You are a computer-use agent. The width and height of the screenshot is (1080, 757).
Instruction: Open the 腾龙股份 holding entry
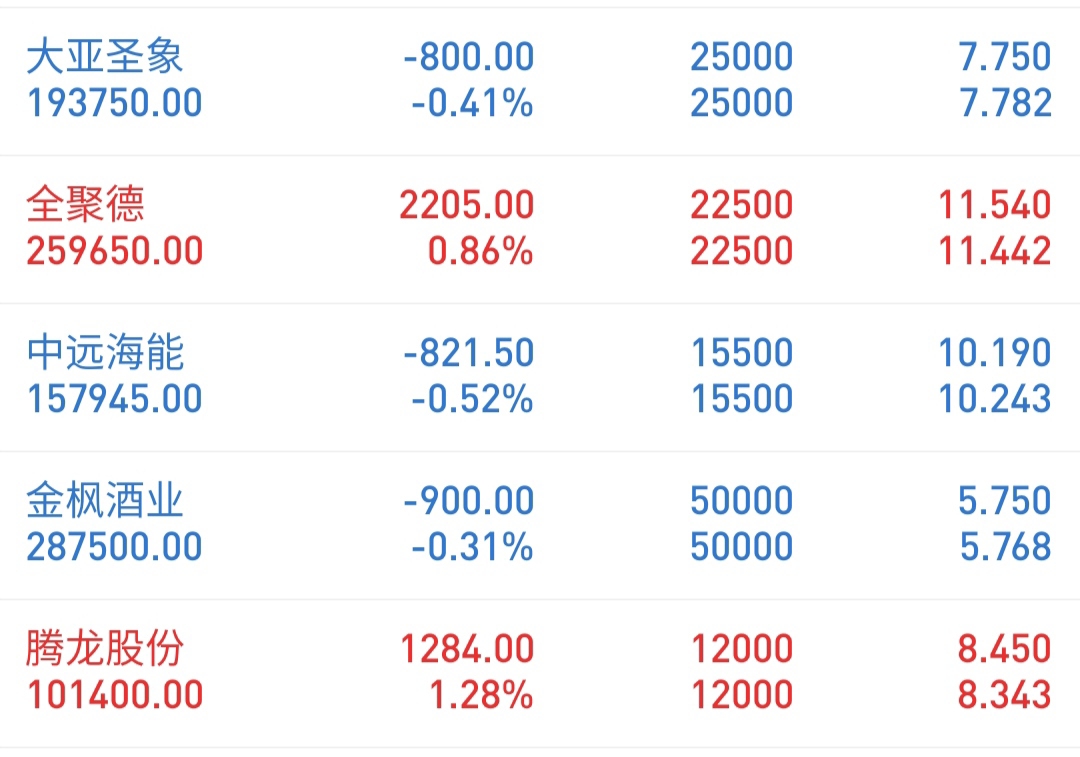point(540,673)
